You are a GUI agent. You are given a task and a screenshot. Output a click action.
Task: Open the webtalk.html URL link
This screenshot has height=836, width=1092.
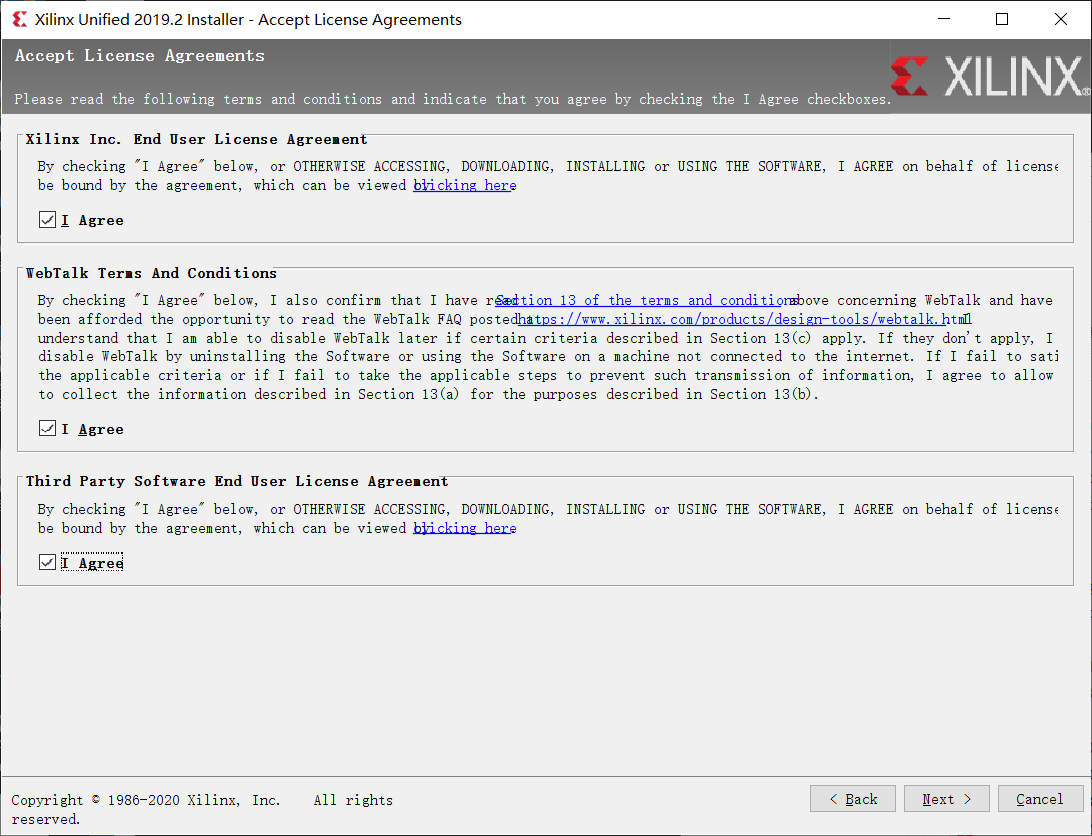point(744,319)
